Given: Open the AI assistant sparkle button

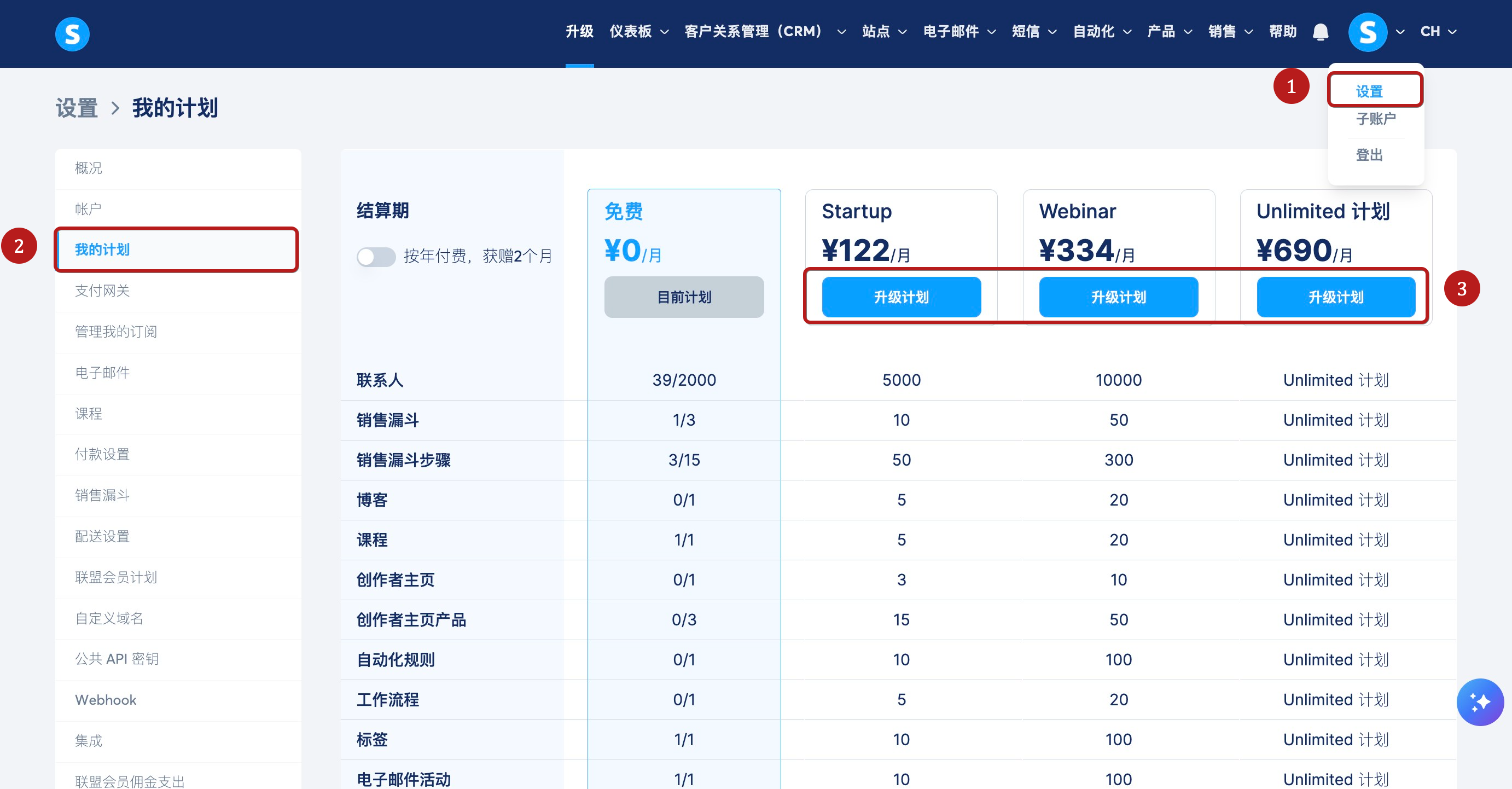Looking at the screenshot, I should 1479,701.
